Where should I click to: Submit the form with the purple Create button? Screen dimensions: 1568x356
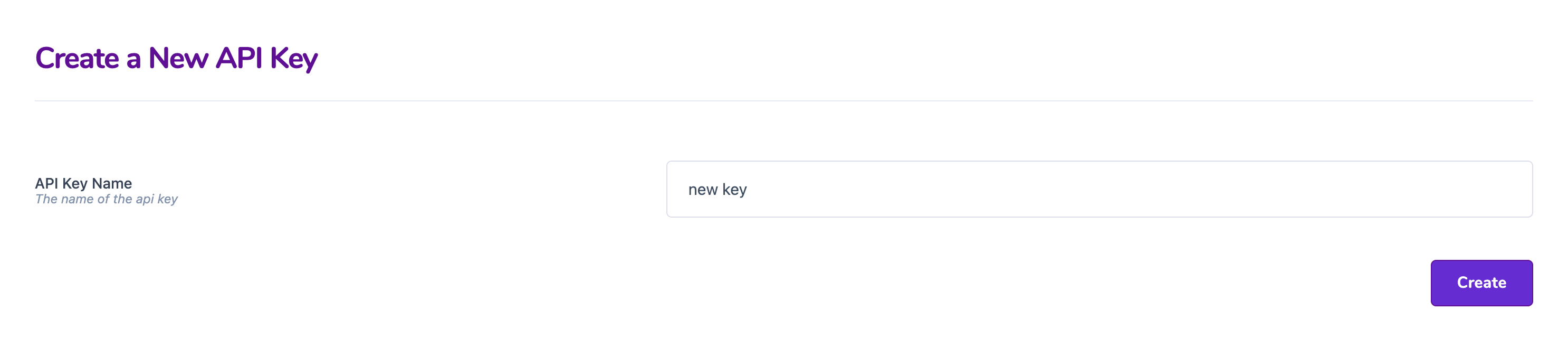click(x=1481, y=283)
